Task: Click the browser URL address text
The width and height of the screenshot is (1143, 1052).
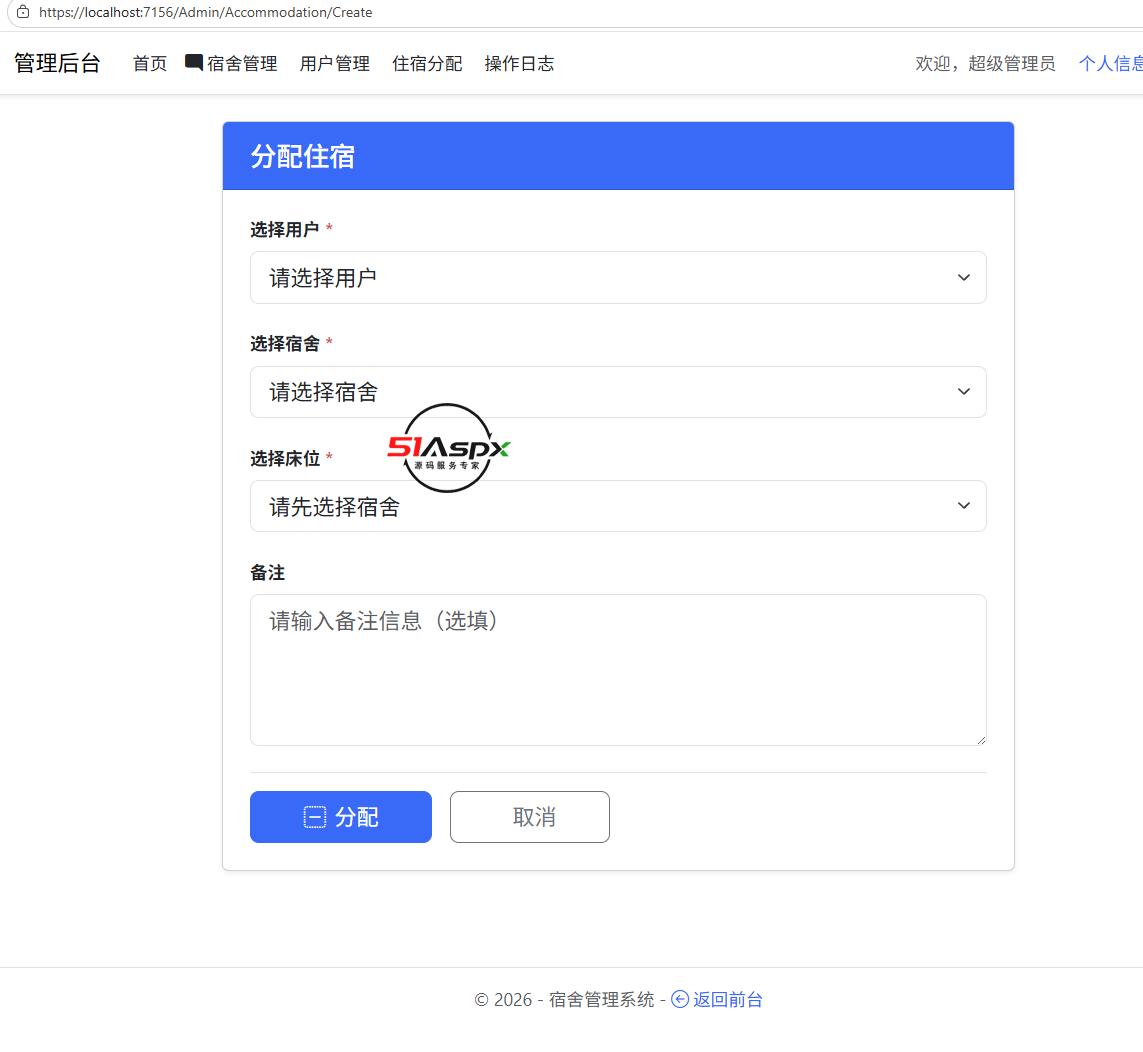Action: click(x=206, y=12)
